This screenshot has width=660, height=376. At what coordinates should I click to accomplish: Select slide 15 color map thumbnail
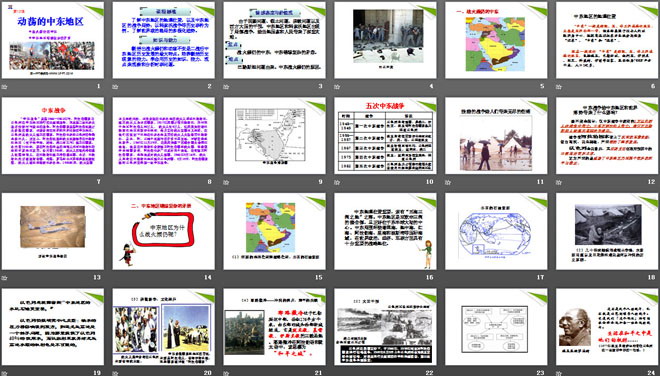[274, 231]
